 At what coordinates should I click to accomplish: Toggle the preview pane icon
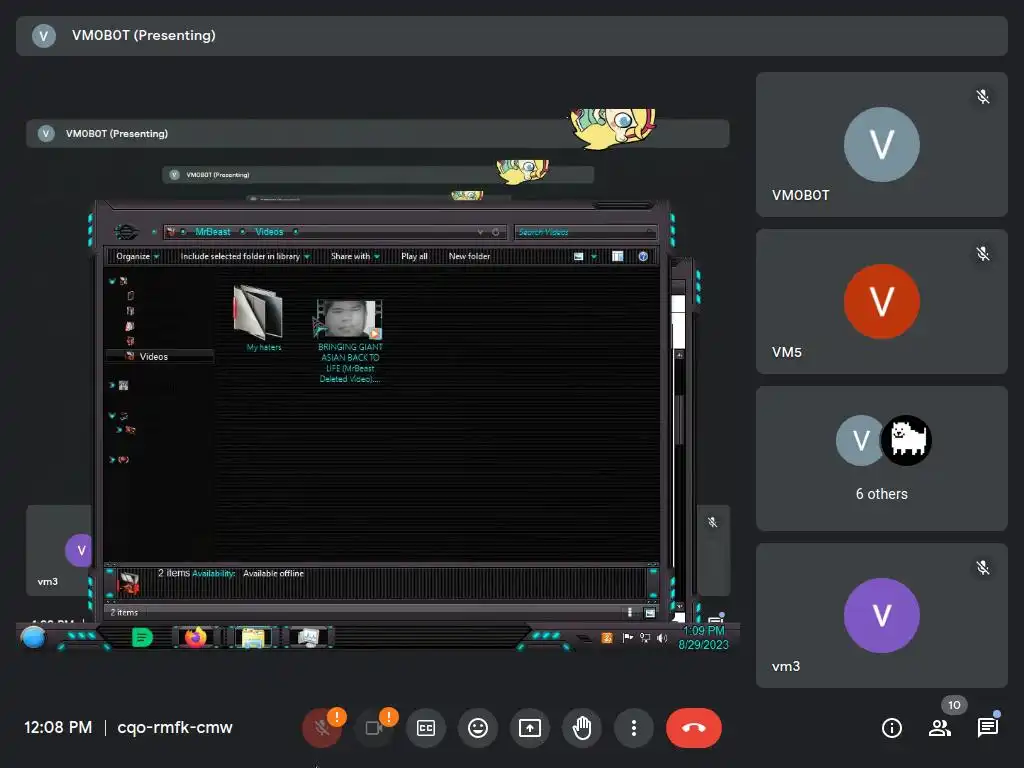tap(617, 256)
